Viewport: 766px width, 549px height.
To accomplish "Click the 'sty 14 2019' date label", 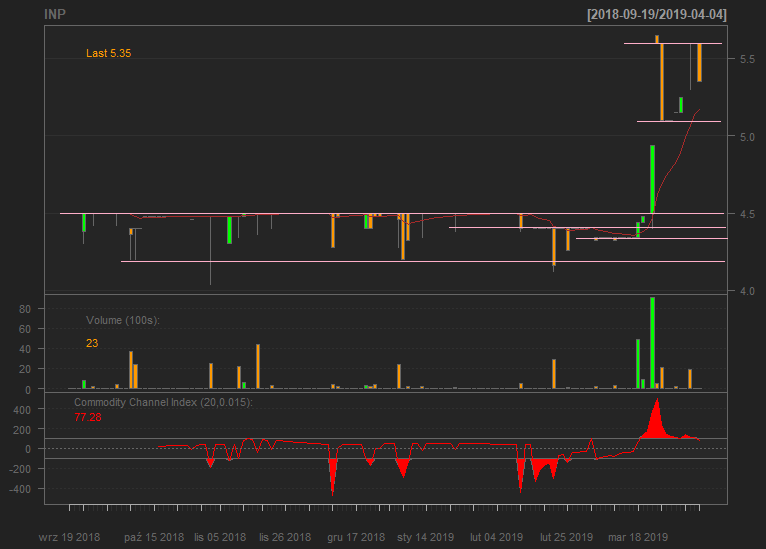I will (x=426, y=537).
